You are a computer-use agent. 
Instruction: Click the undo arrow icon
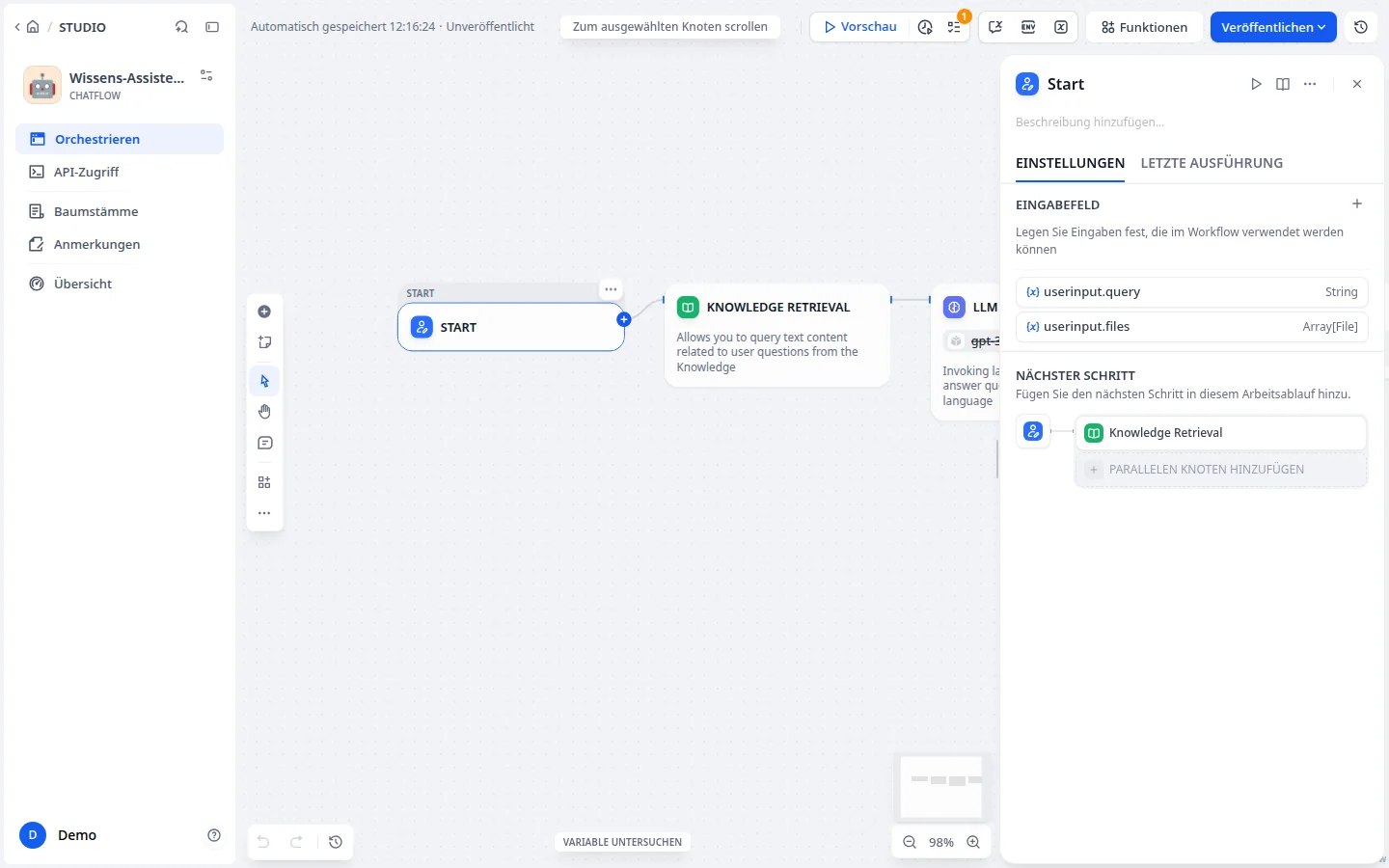[263, 842]
